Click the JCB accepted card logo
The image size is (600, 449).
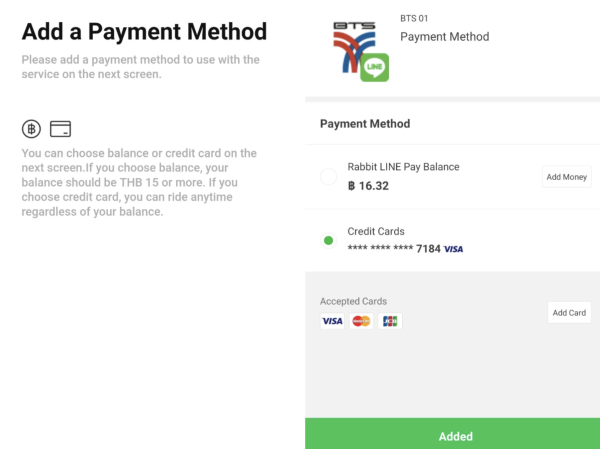tap(390, 321)
